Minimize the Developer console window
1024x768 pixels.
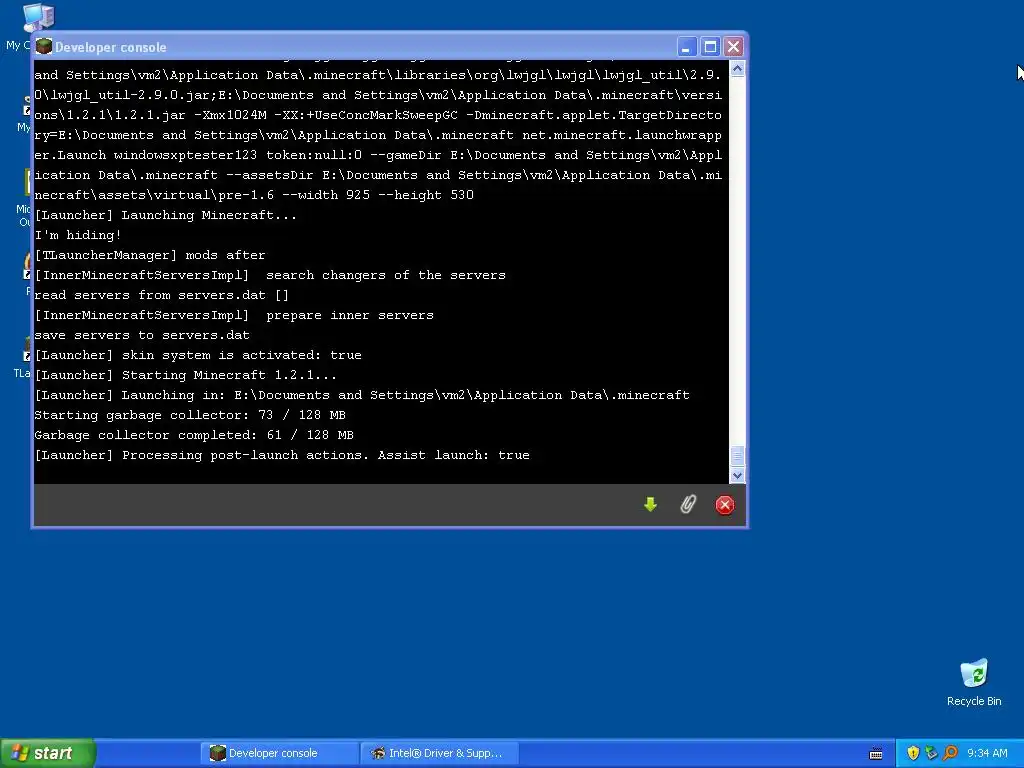coord(686,47)
